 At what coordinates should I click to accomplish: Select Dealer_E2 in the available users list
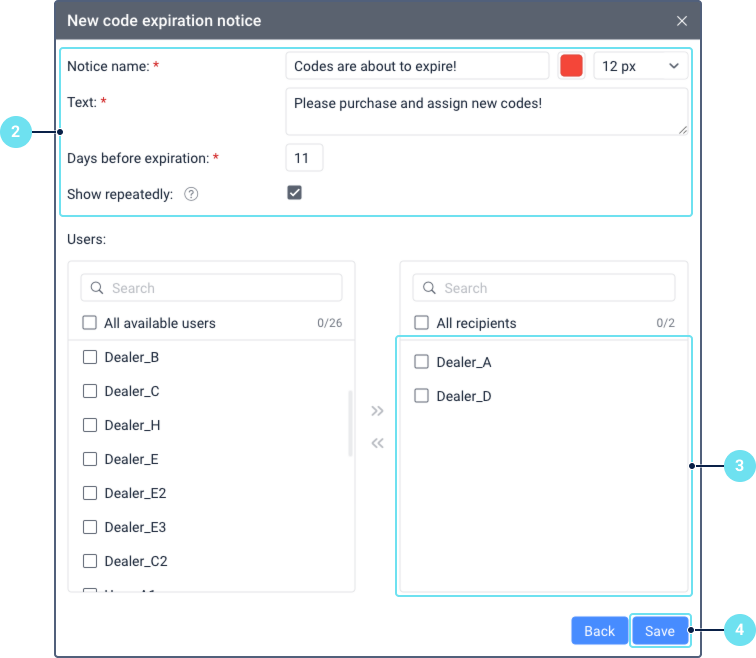pyautogui.click(x=90, y=493)
